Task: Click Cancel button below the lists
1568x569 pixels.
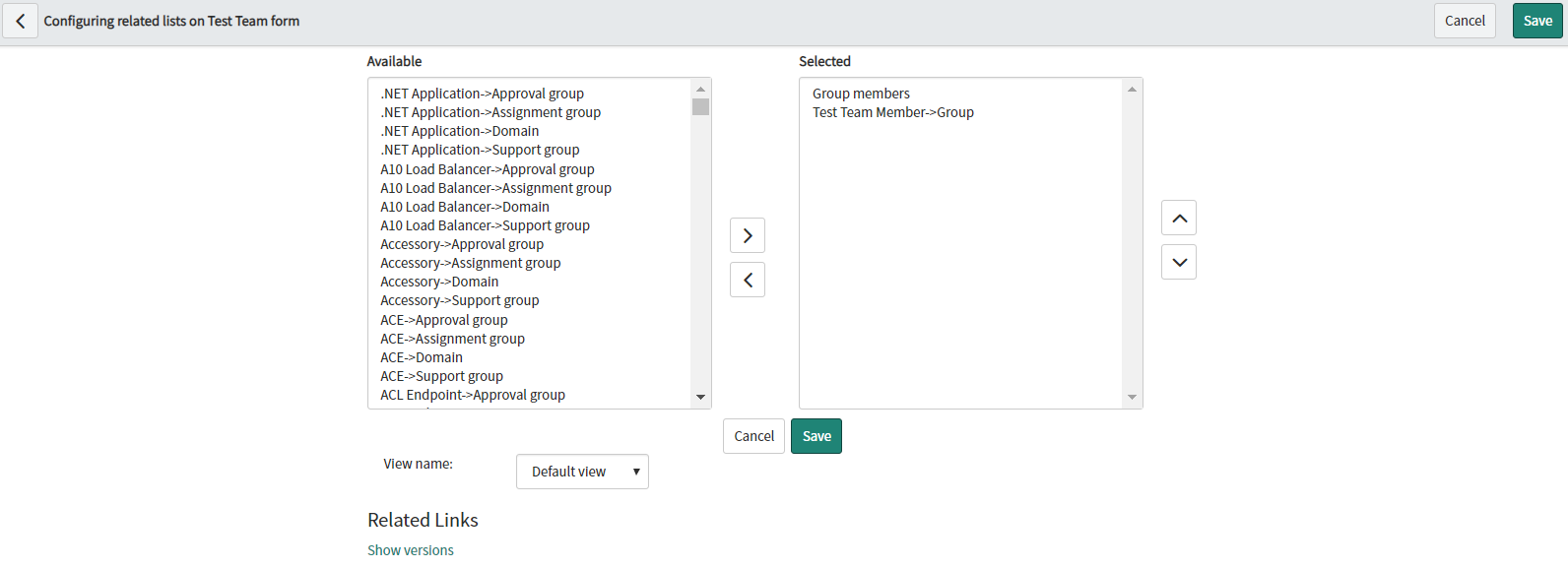Action: click(x=753, y=436)
